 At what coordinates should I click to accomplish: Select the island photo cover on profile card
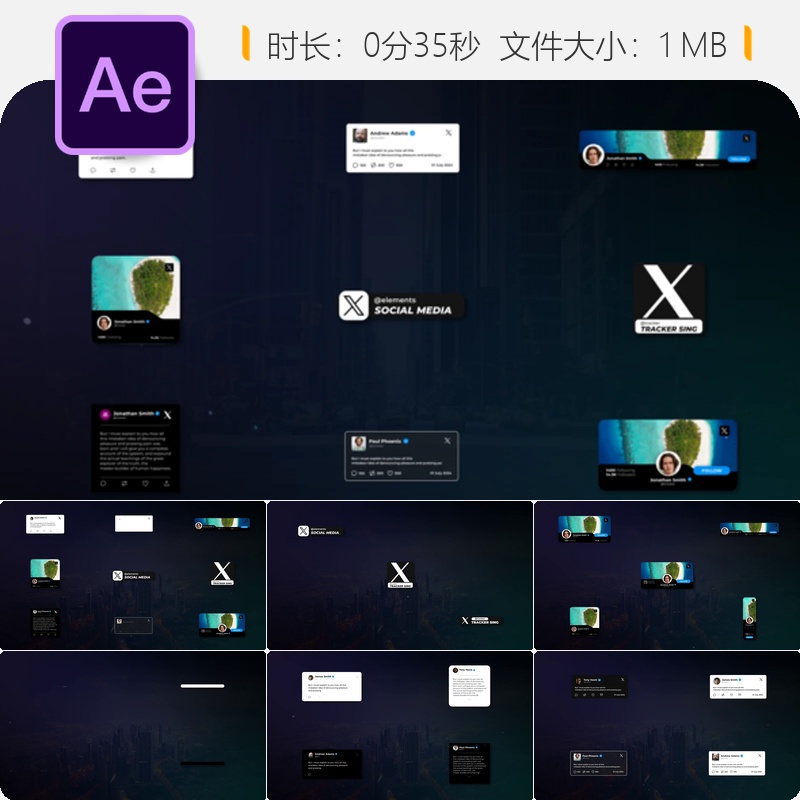point(130,285)
